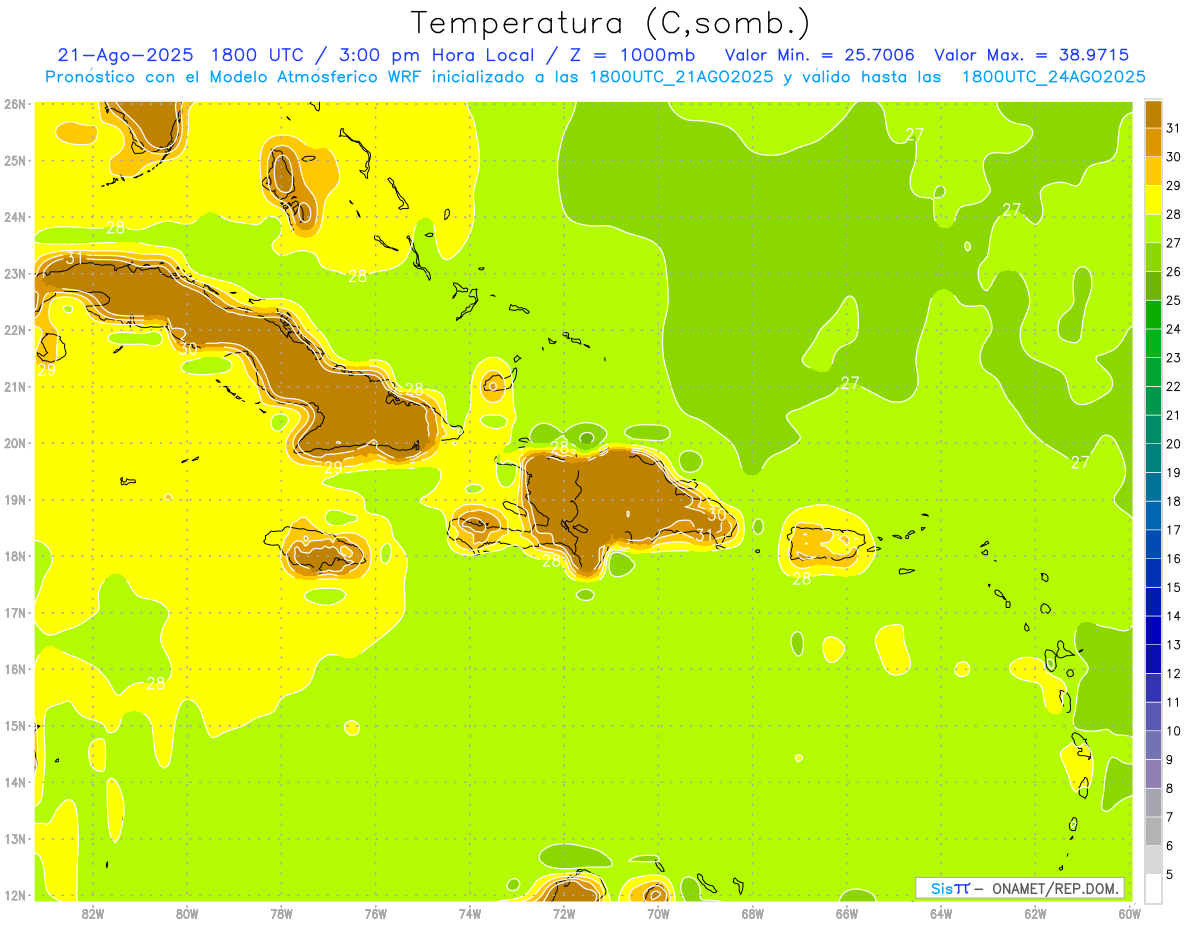The width and height of the screenshot is (1200, 927).
Task: Click the '20N' latitude axis label
Action: 15,443
